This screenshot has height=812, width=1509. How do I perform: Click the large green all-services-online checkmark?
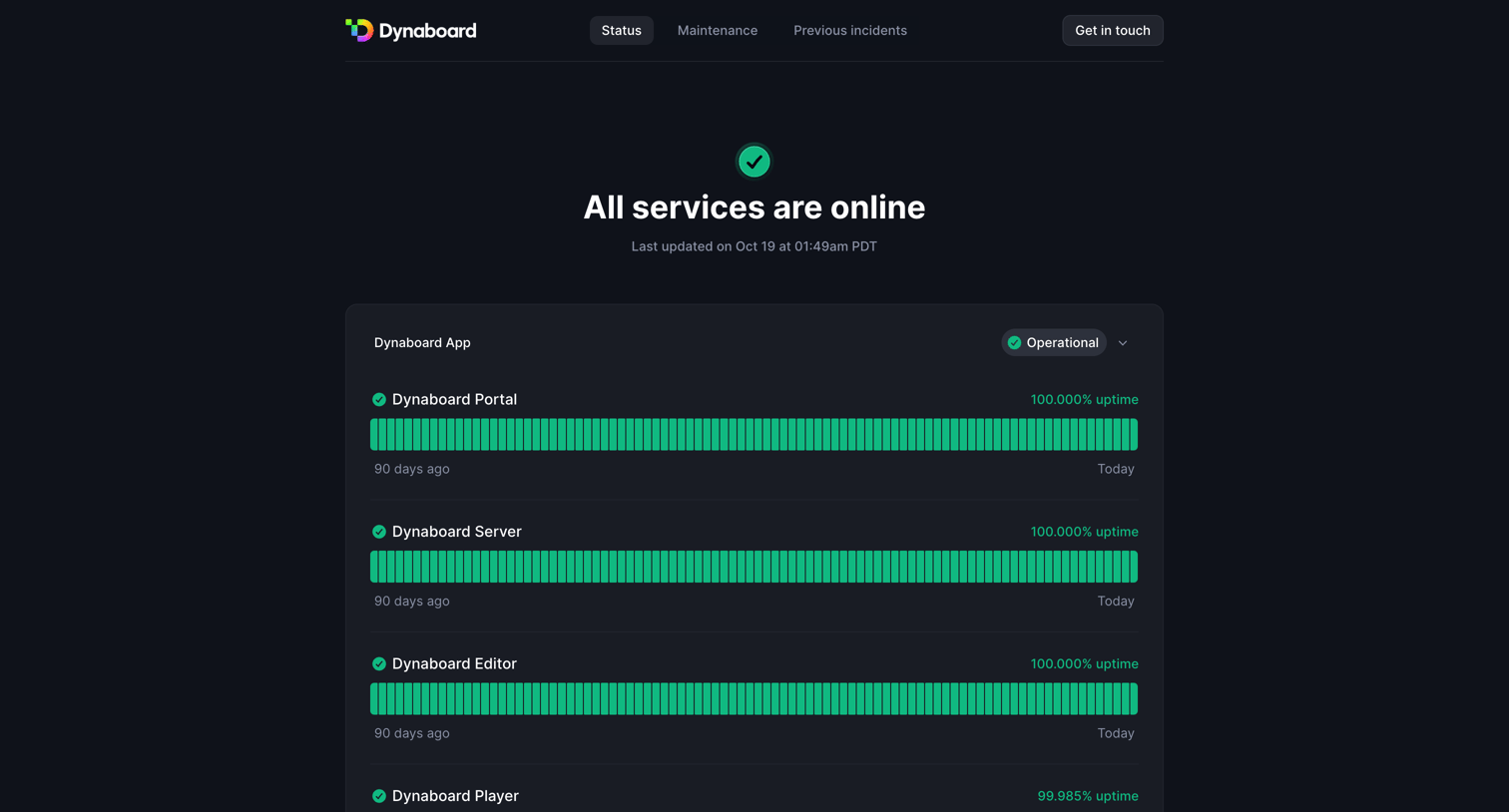click(754, 162)
